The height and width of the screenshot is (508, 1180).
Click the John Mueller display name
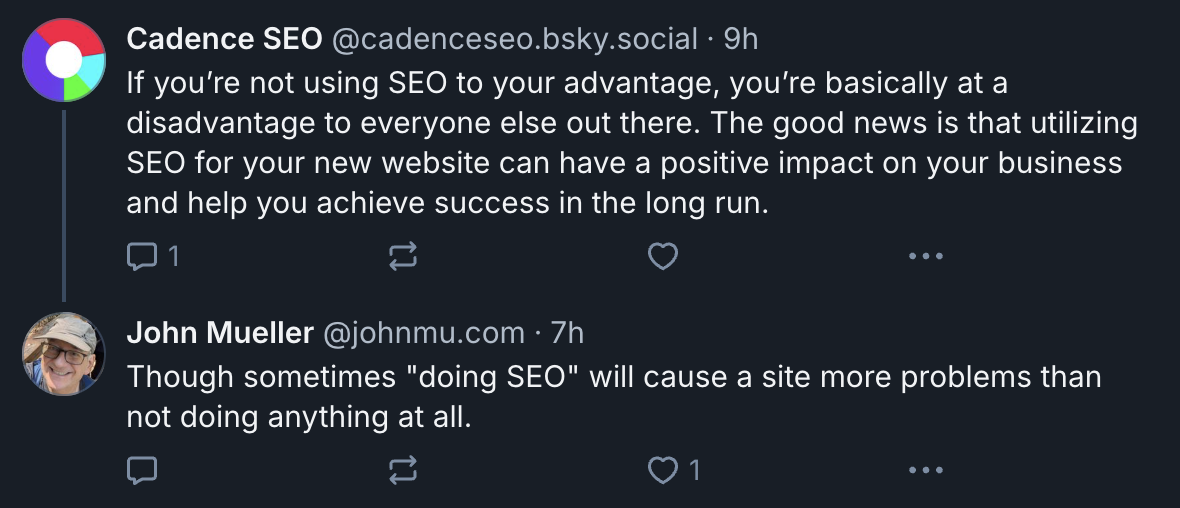(220, 333)
